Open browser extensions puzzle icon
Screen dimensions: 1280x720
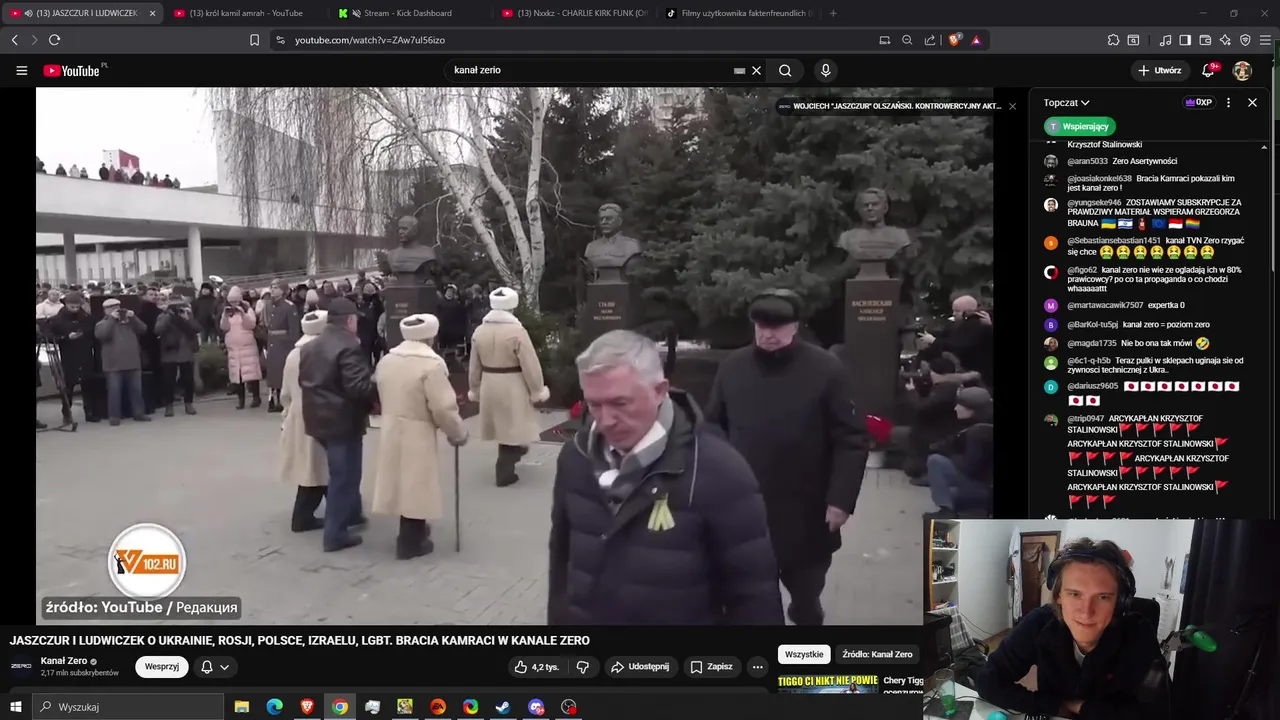(1113, 40)
